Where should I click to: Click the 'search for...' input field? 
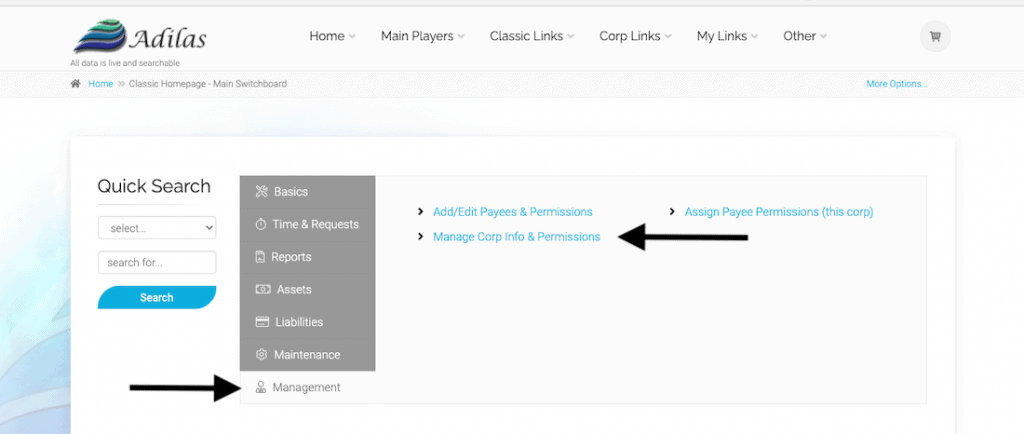pos(157,263)
